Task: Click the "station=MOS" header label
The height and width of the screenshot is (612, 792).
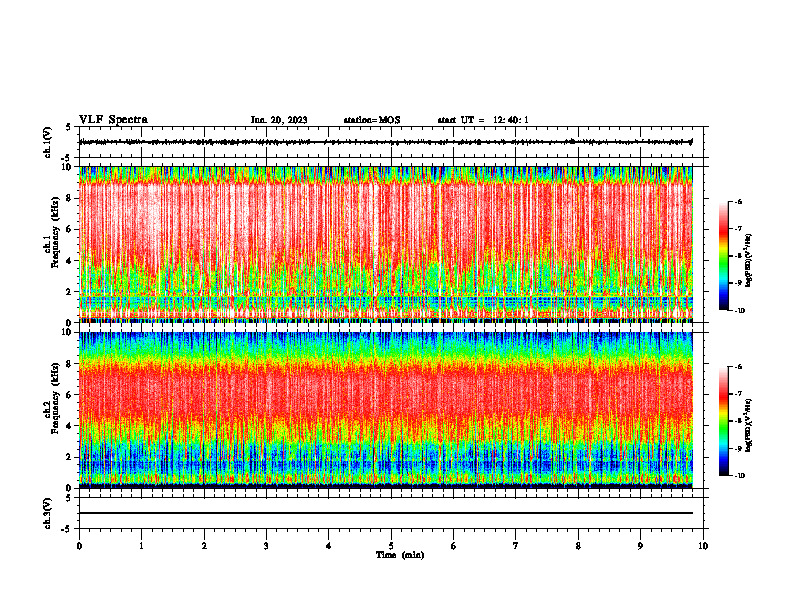Action: [372, 120]
